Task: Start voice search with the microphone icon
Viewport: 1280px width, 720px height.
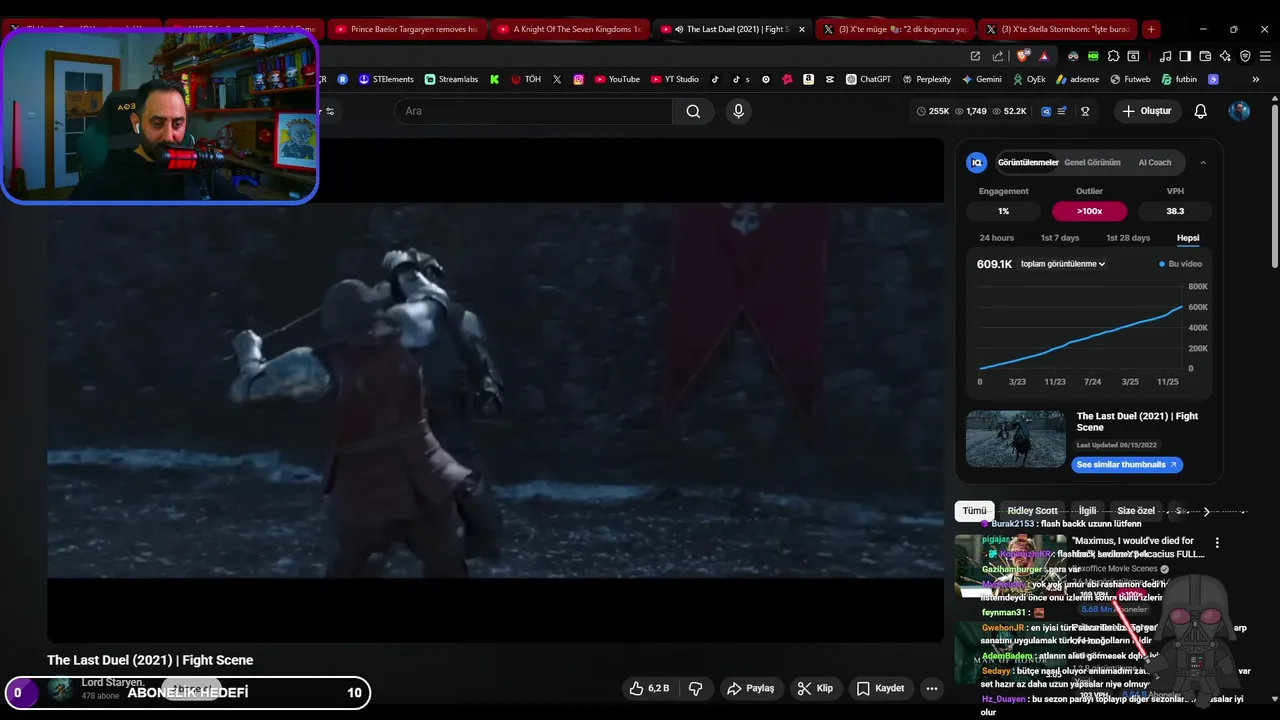Action: [x=739, y=111]
